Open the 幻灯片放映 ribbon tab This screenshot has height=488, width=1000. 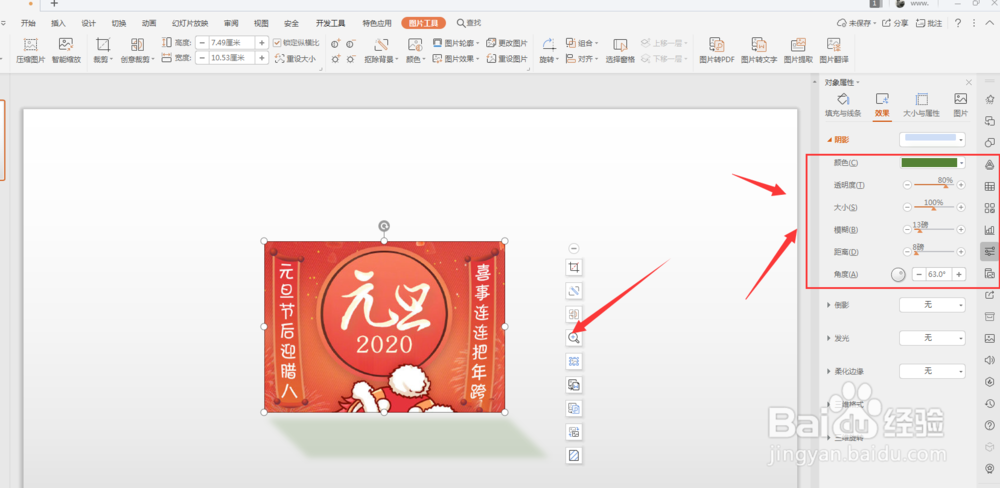[x=190, y=23]
